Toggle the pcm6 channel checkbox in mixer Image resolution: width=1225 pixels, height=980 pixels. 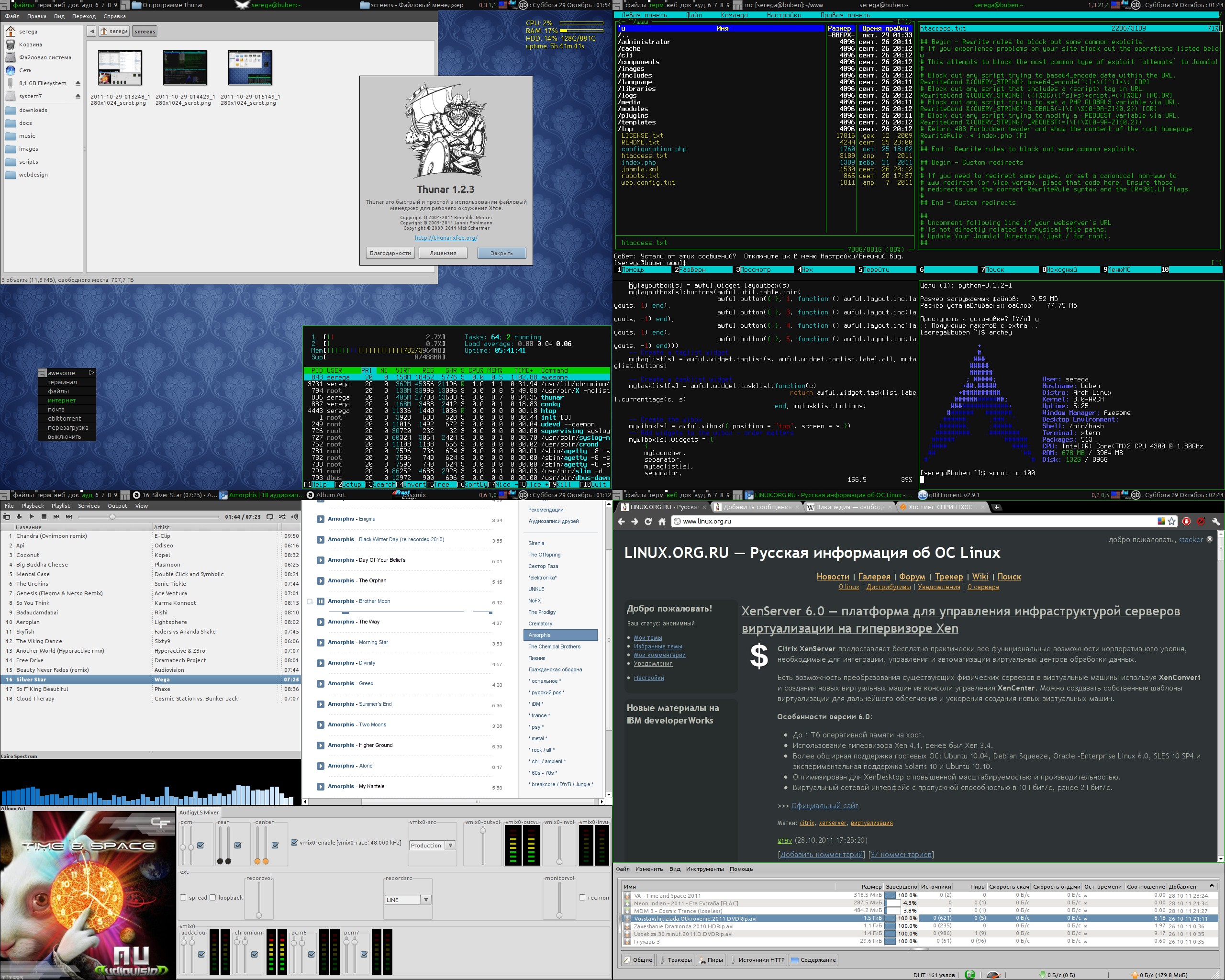(312, 955)
